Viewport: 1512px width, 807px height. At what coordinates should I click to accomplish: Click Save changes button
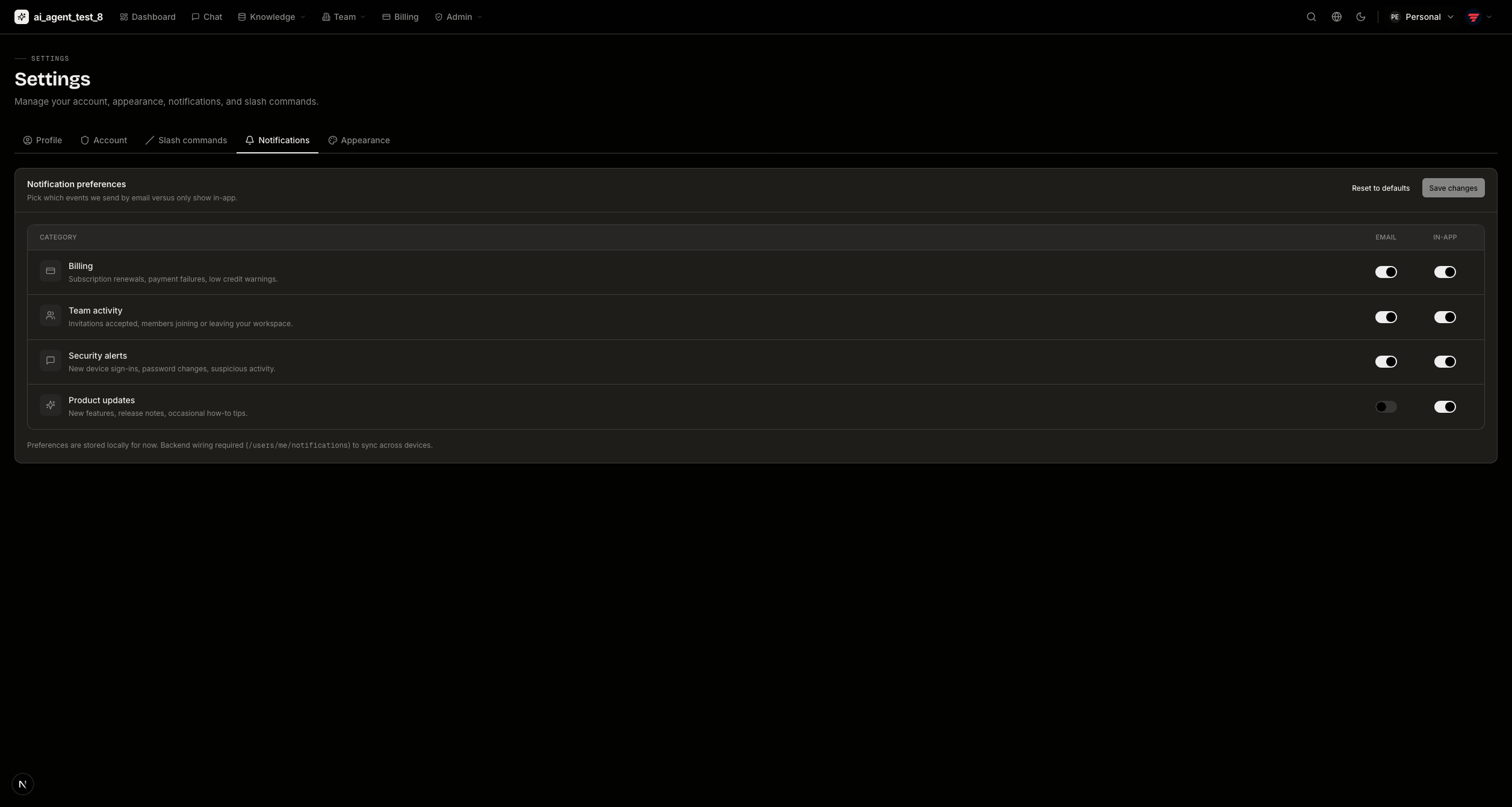click(x=1453, y=188)
